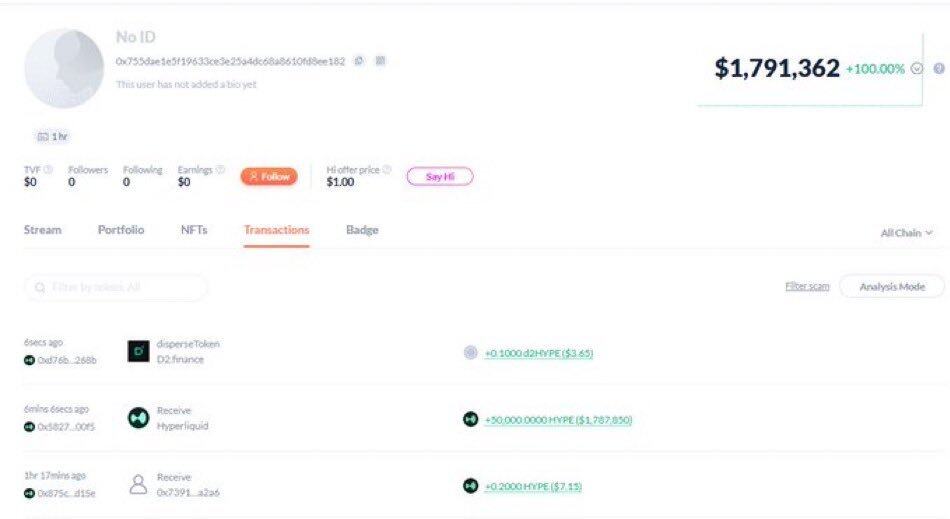Open the NFTs tab
This screenshot has width=950, height=519.
point(194,230)
